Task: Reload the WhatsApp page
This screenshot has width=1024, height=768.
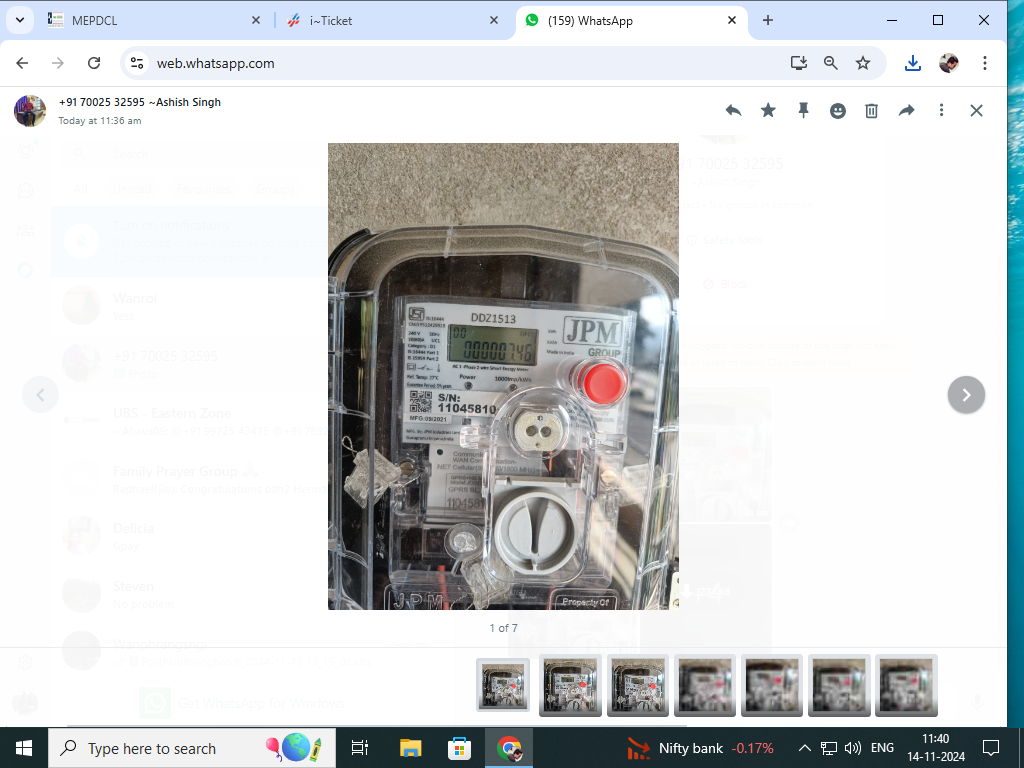Action: pyautogui.click(x=94, y=63)
